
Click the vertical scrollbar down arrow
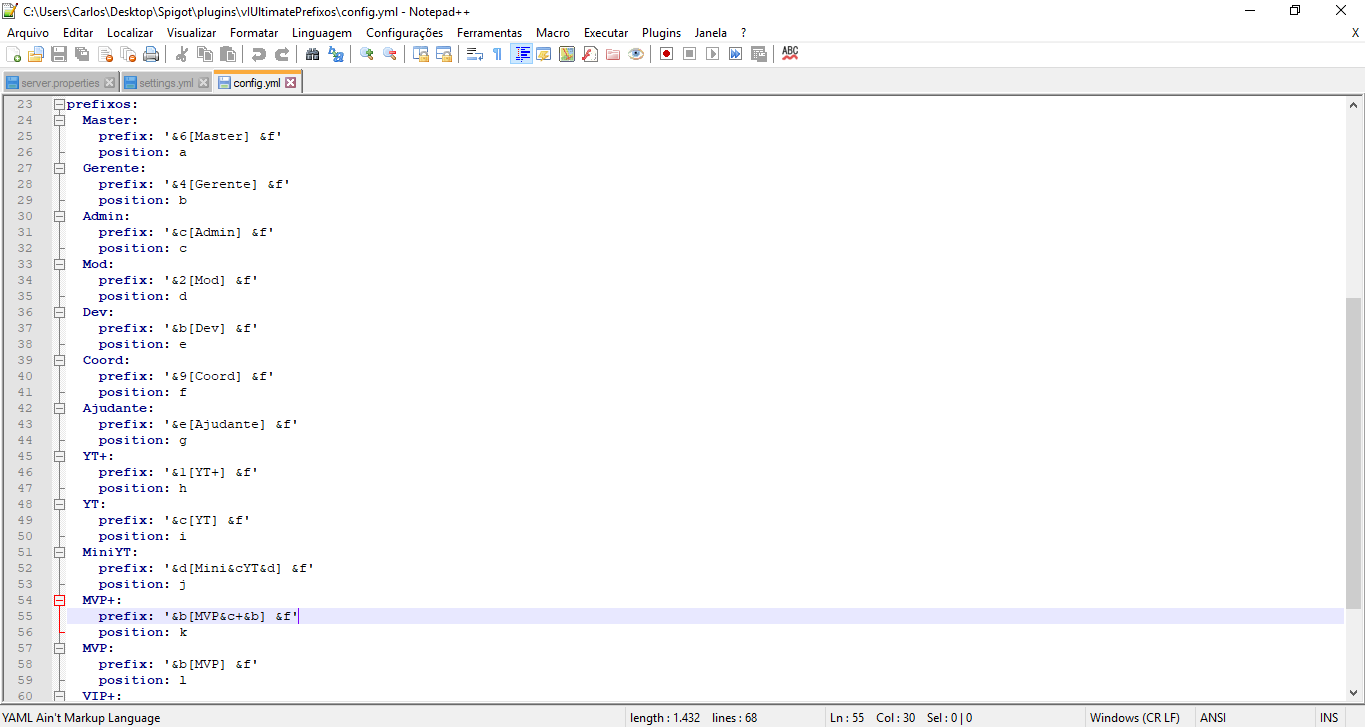pos(1354,693)
